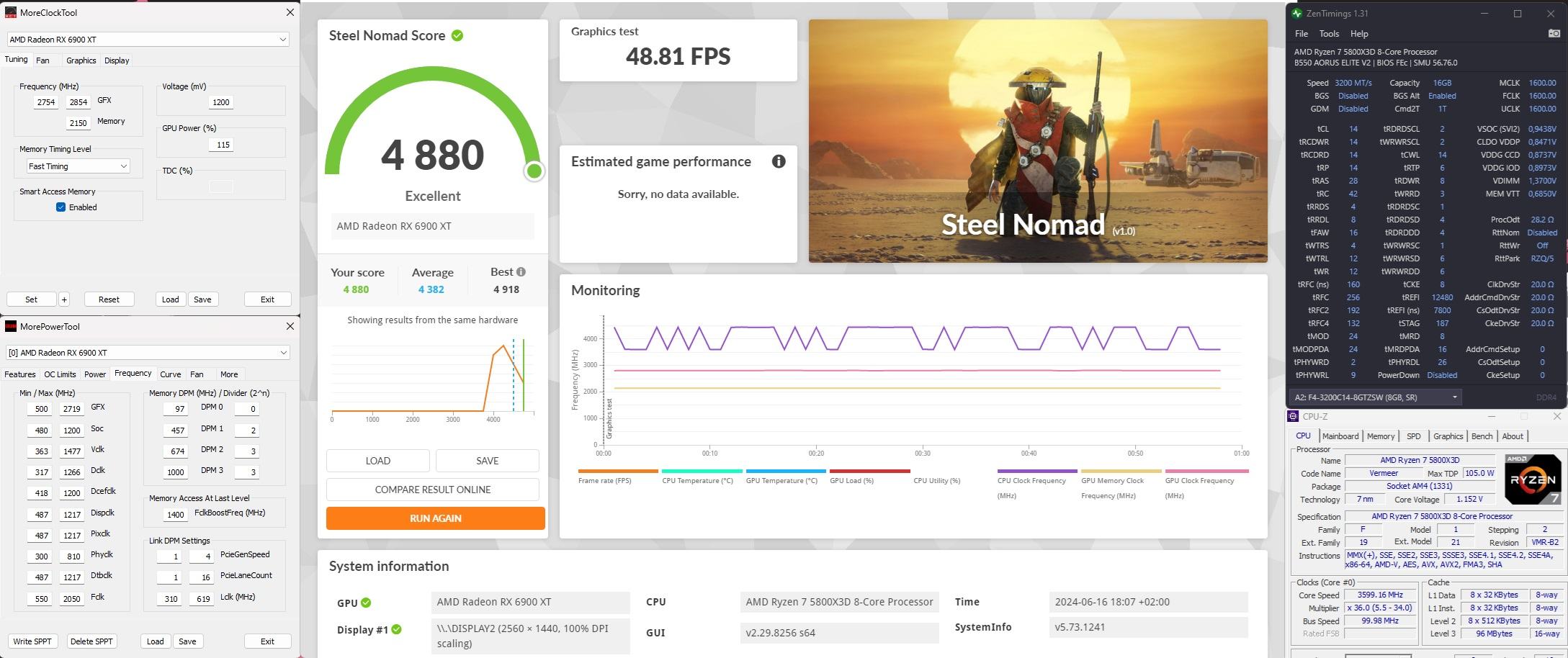Click the Memory frequency 2150 input field
This screenshot has width=1568, height=658.
coord(78,123)
